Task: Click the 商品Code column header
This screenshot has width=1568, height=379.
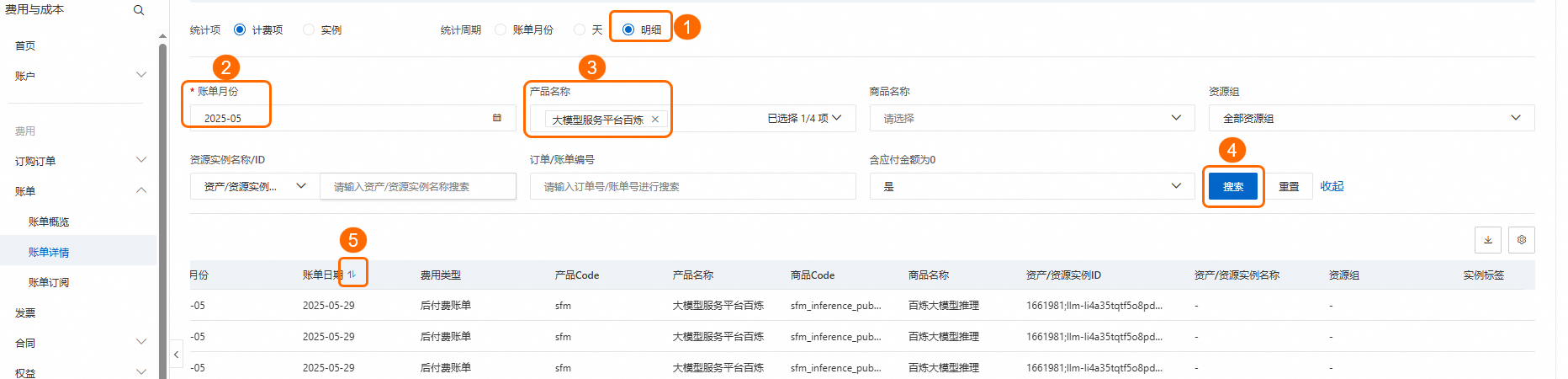Action: point(813,275)
